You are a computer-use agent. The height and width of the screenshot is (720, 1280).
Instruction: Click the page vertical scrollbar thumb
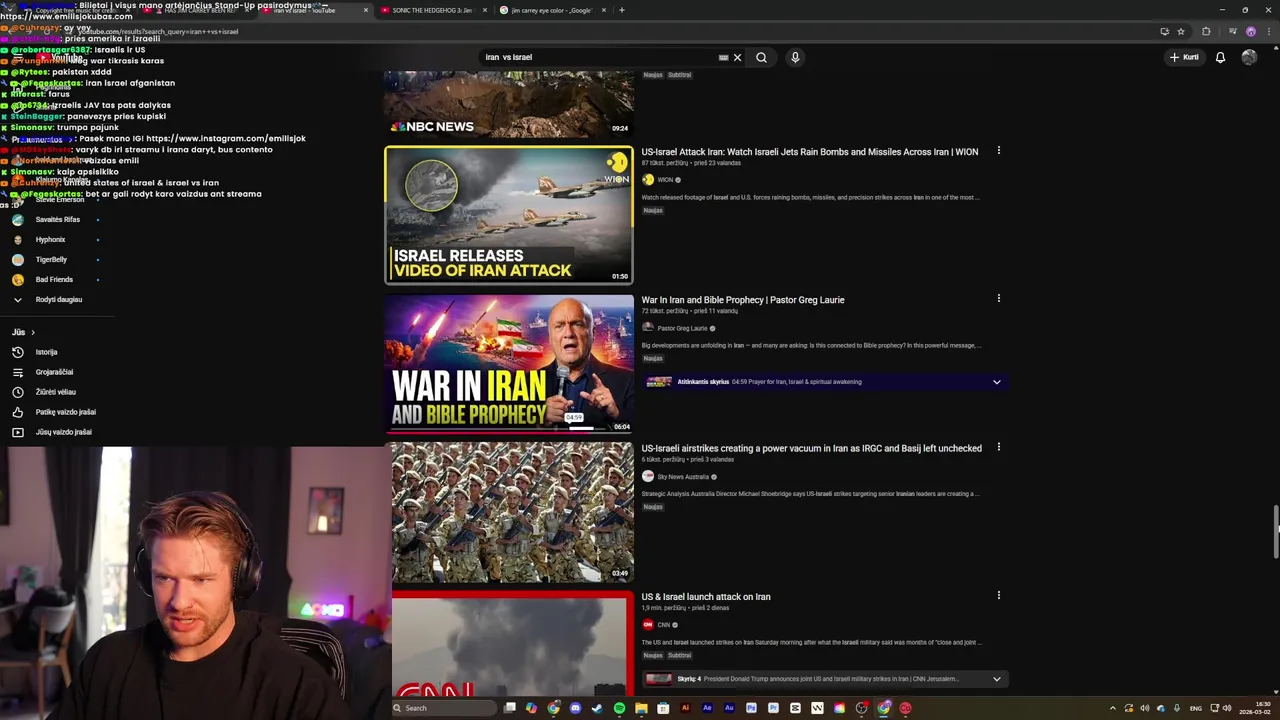pyautogui.click(x=1275, y=533)
